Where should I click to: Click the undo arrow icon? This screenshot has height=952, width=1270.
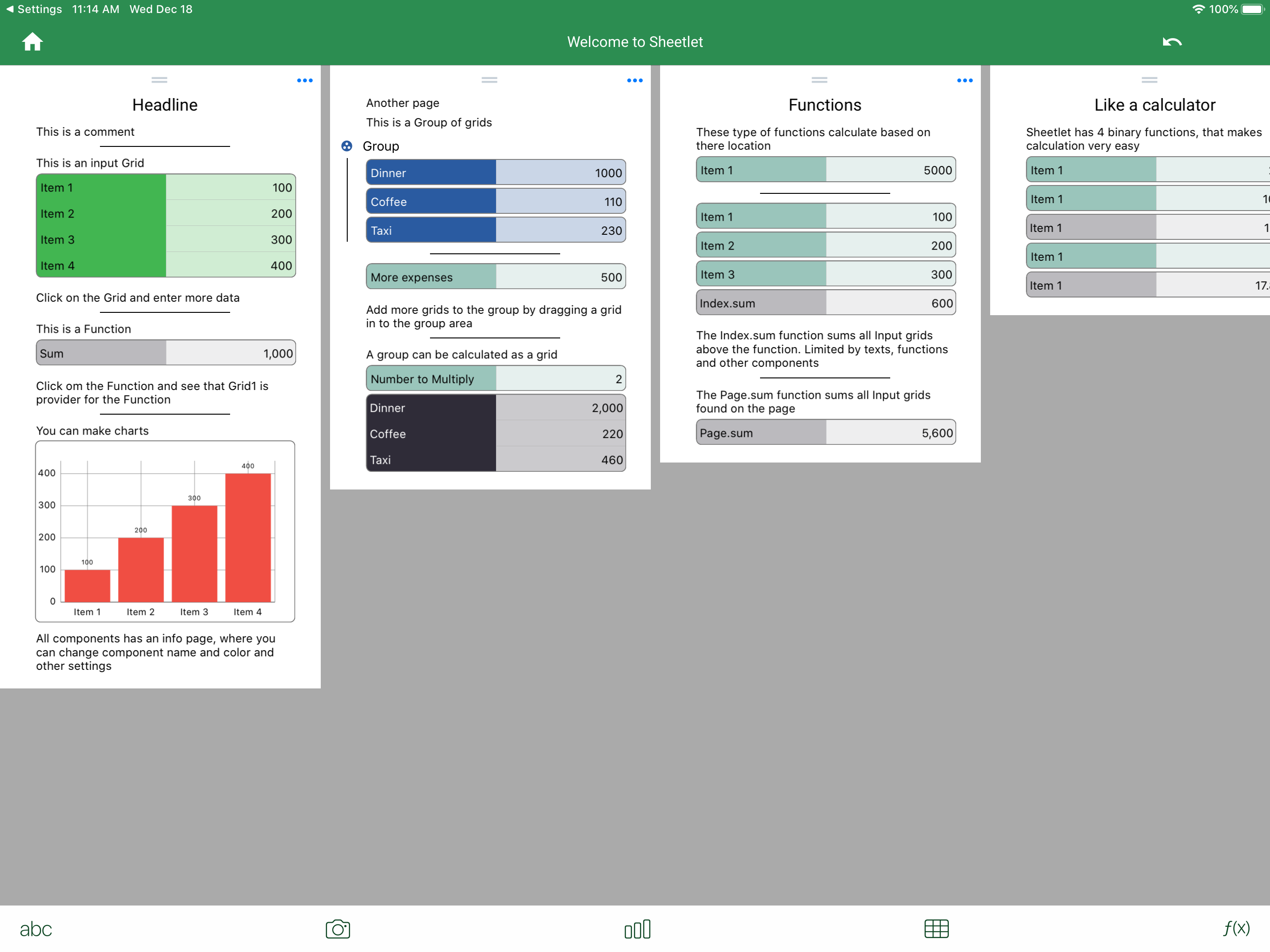tap(1171, 42)
